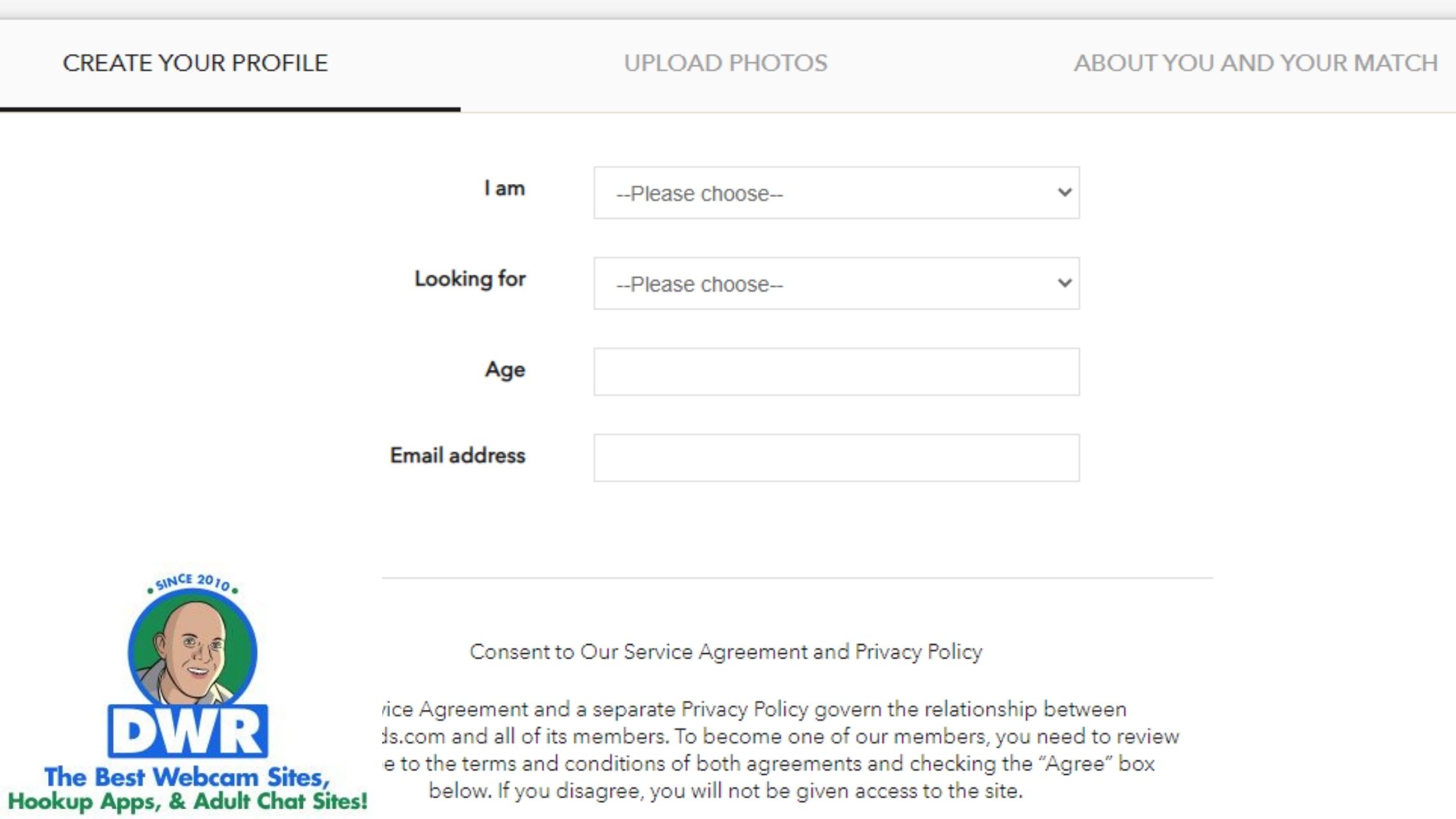1456x819 pixels.
Task: Click 'The Best Webcam Sites' tagline
Action: pyautogui.click(x=187, y=777)
